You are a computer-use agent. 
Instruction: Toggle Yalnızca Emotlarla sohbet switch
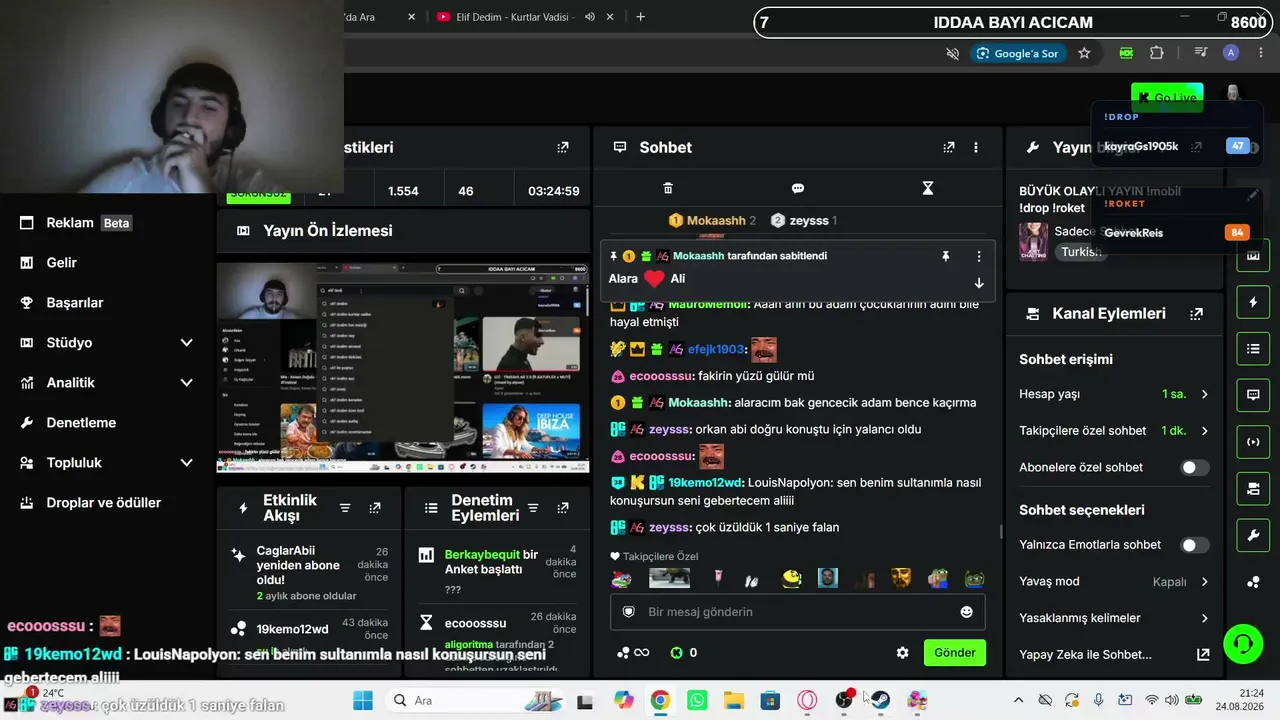tap(1194, 545)
